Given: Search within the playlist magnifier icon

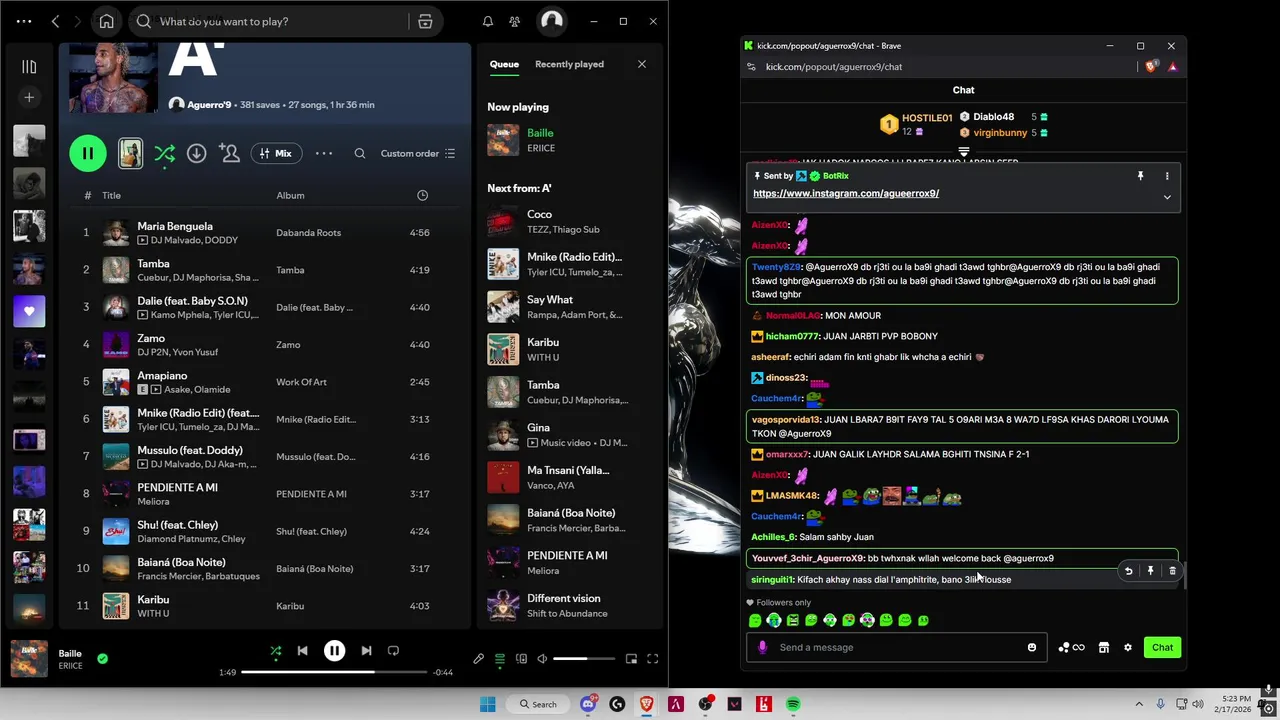Looking at the screenshot, I should pyautogui.click(x=360, y=153).
